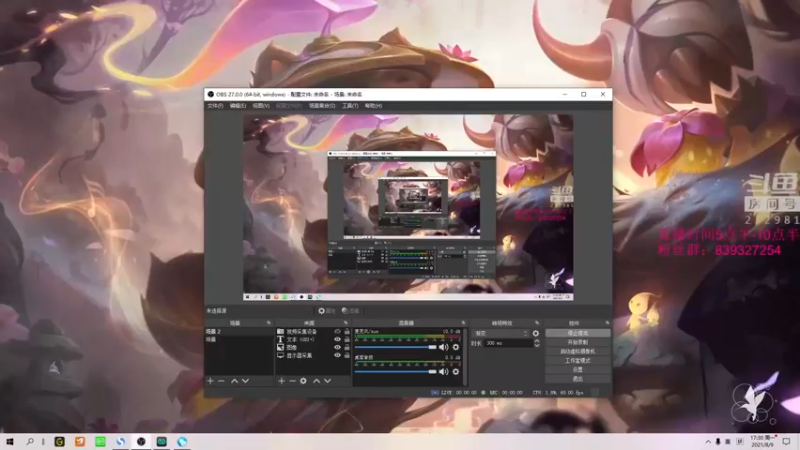Increase transition duration with the up arrow
The width and height of the screenshot is (800, 450).
537,341
